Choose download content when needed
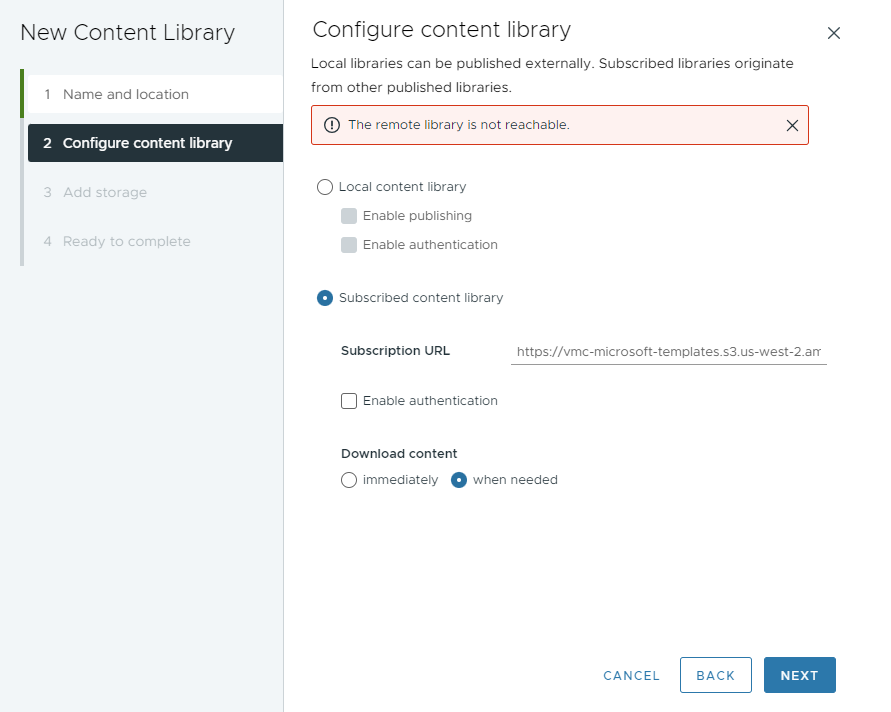This screenshot has height=712, width=891. (460, 480)
